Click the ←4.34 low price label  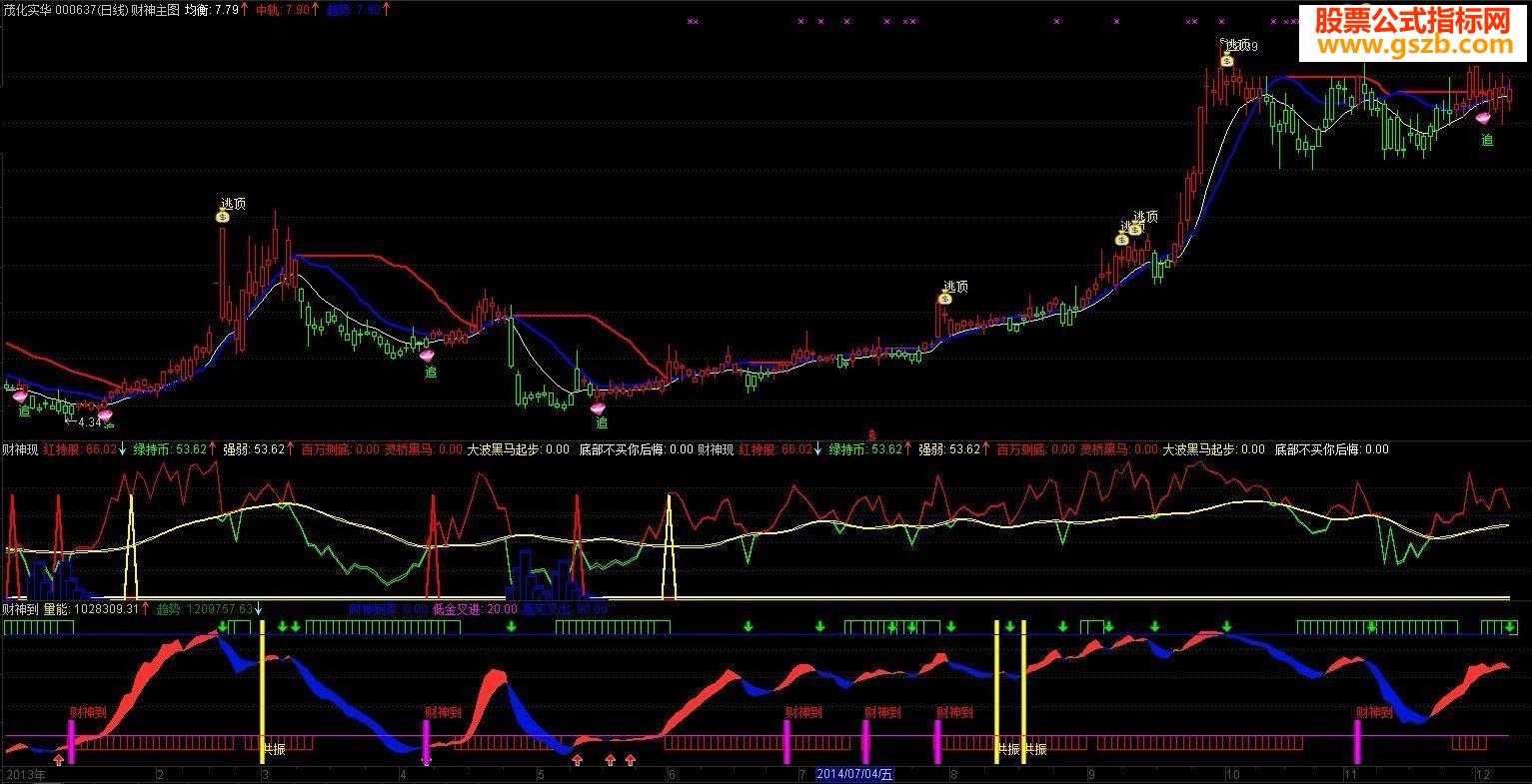[84, 421]
